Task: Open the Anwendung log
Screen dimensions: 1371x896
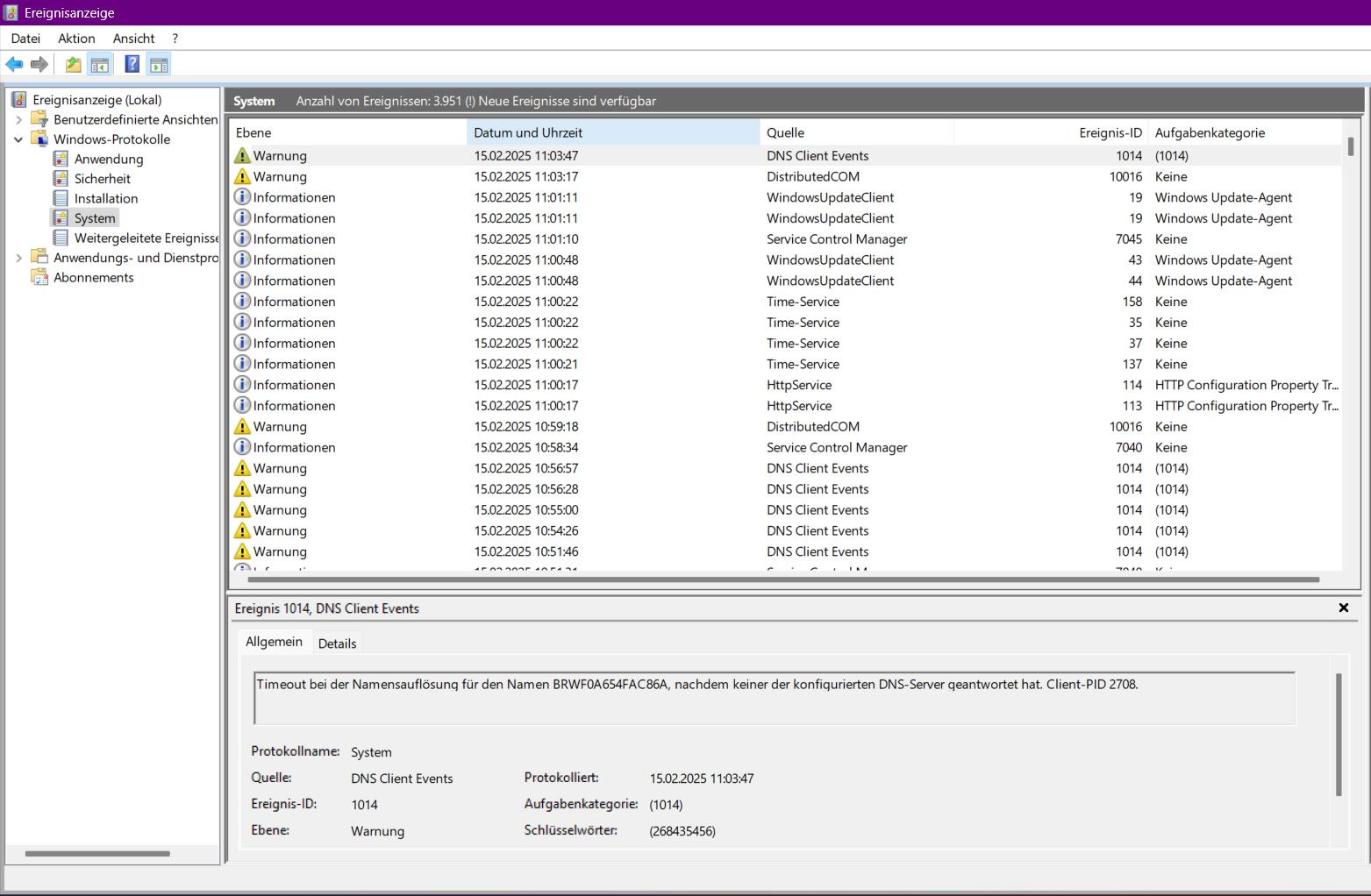Action: (x=109, y=159)
